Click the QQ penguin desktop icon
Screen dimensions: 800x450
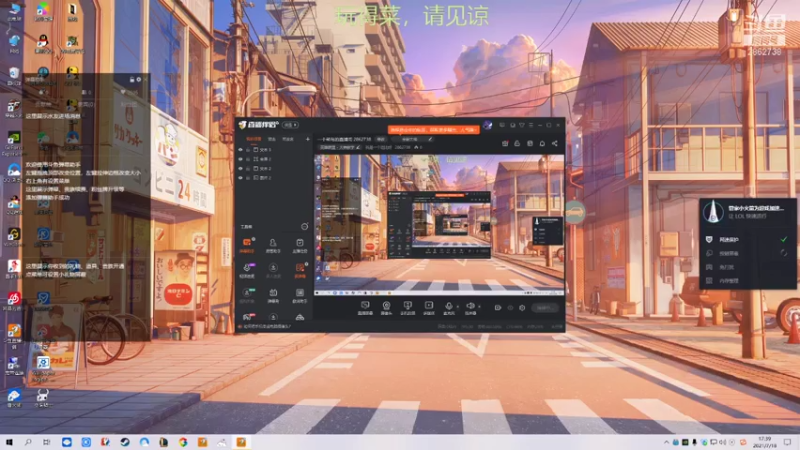click(x=43, y=42)
